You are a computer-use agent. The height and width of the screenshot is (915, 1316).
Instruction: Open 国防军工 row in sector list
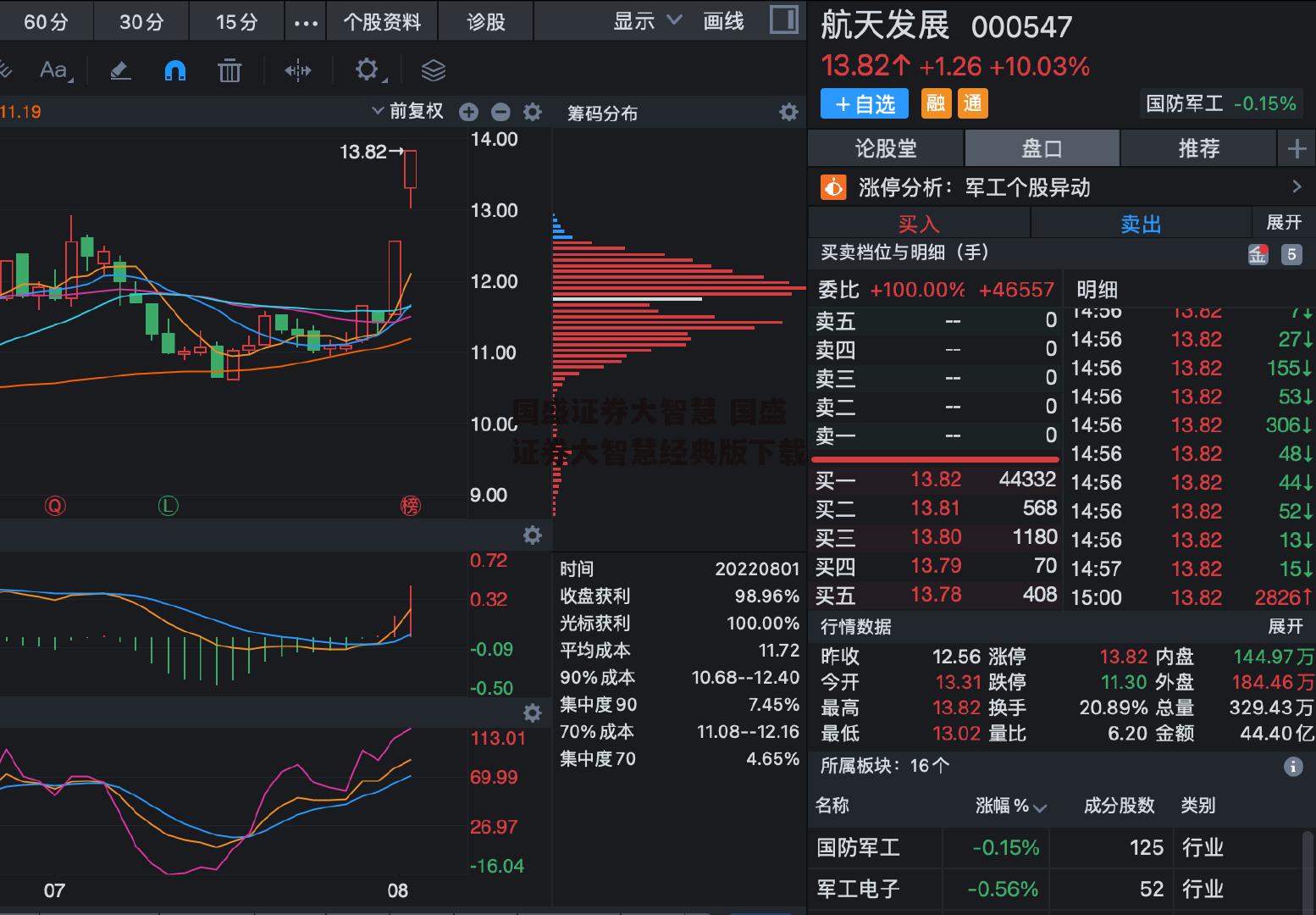click(1056, 848)
